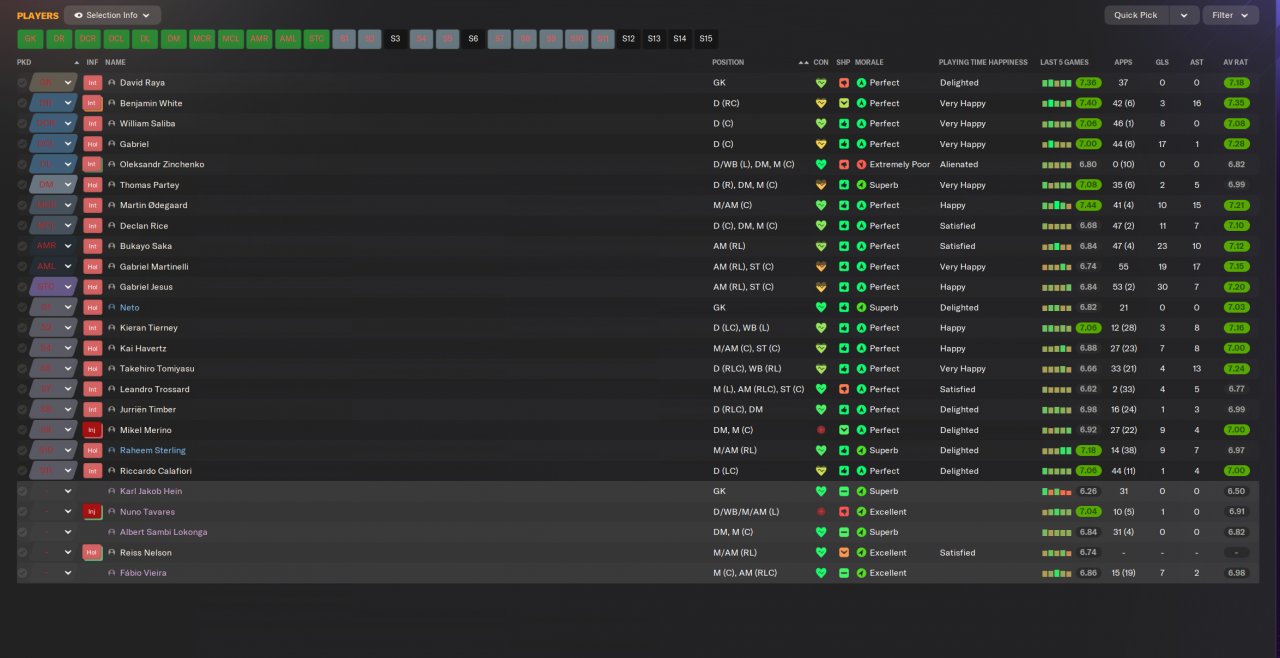The image size is (1280, 658).
Task: Click the Inj injury icon beside Nuno Tavares
Action: (93, 512)
